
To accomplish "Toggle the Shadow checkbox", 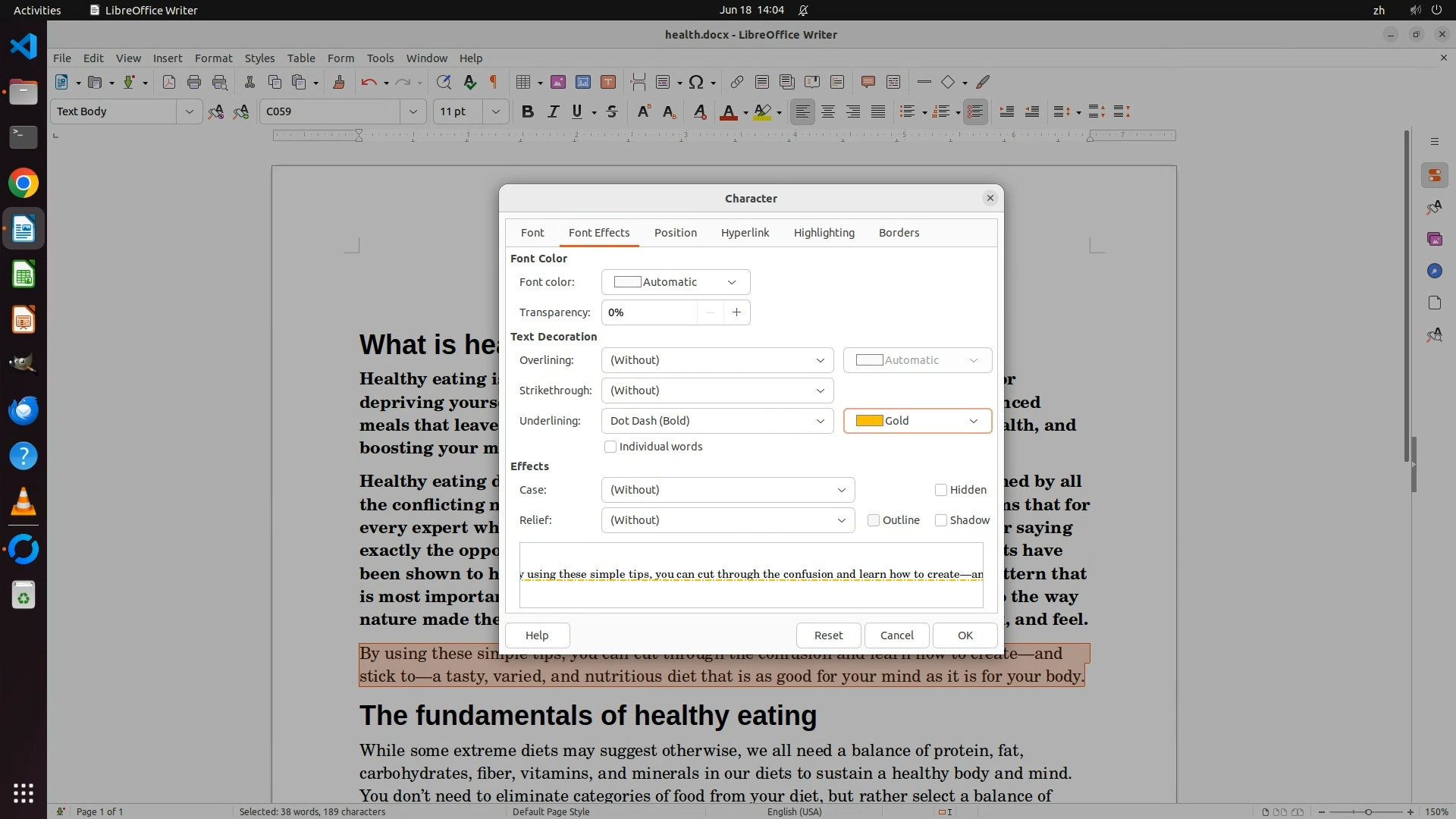I will (941, 521).
